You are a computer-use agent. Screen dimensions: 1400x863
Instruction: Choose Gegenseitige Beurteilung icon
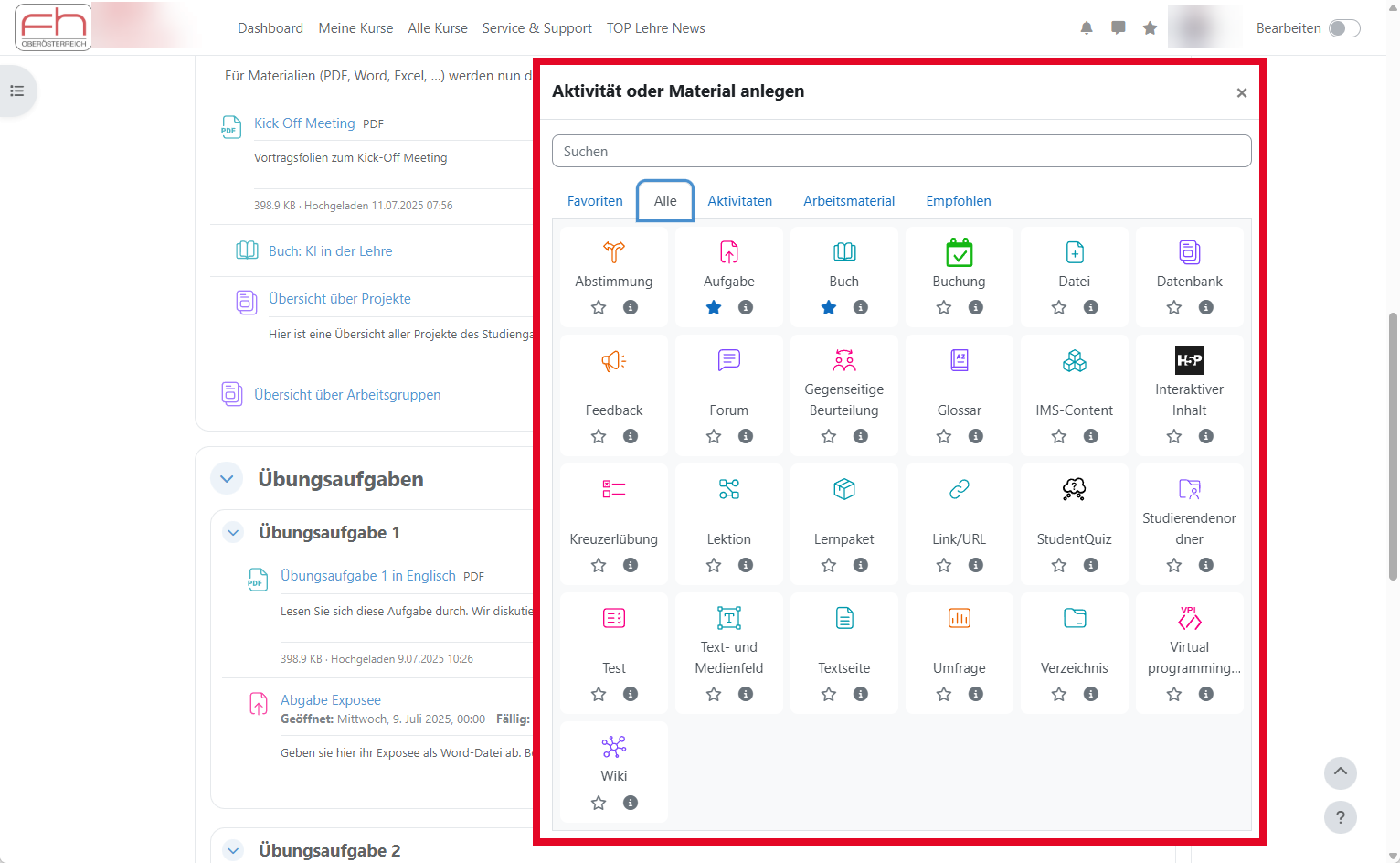pos(844,360)
